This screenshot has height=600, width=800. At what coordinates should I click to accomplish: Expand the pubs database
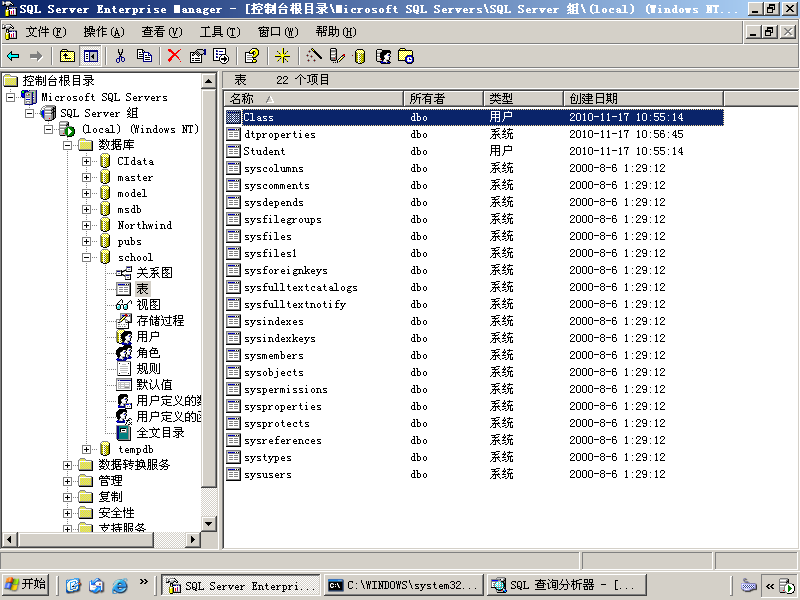(86, 241)
